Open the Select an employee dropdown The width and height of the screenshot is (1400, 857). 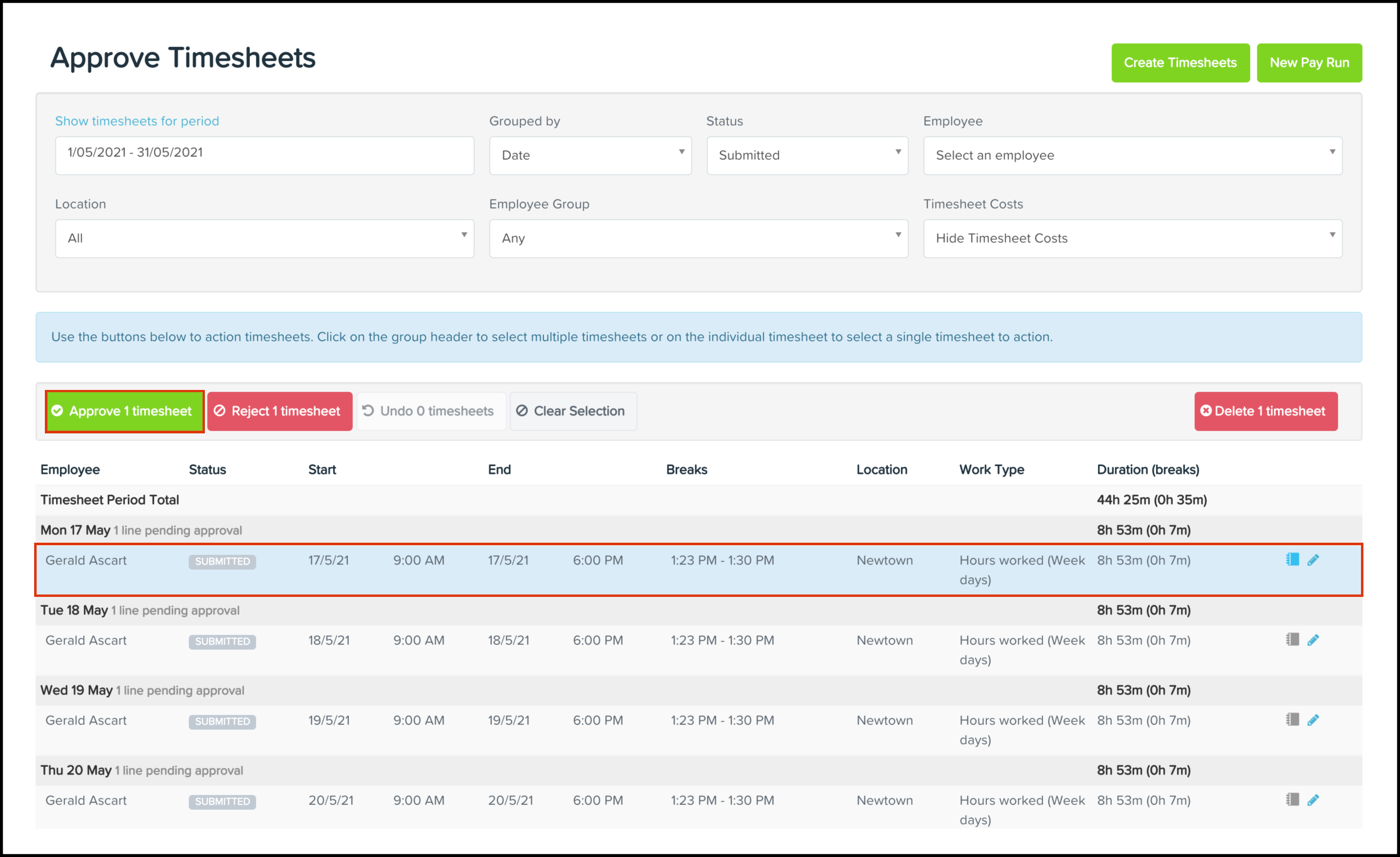[1132, 155]
